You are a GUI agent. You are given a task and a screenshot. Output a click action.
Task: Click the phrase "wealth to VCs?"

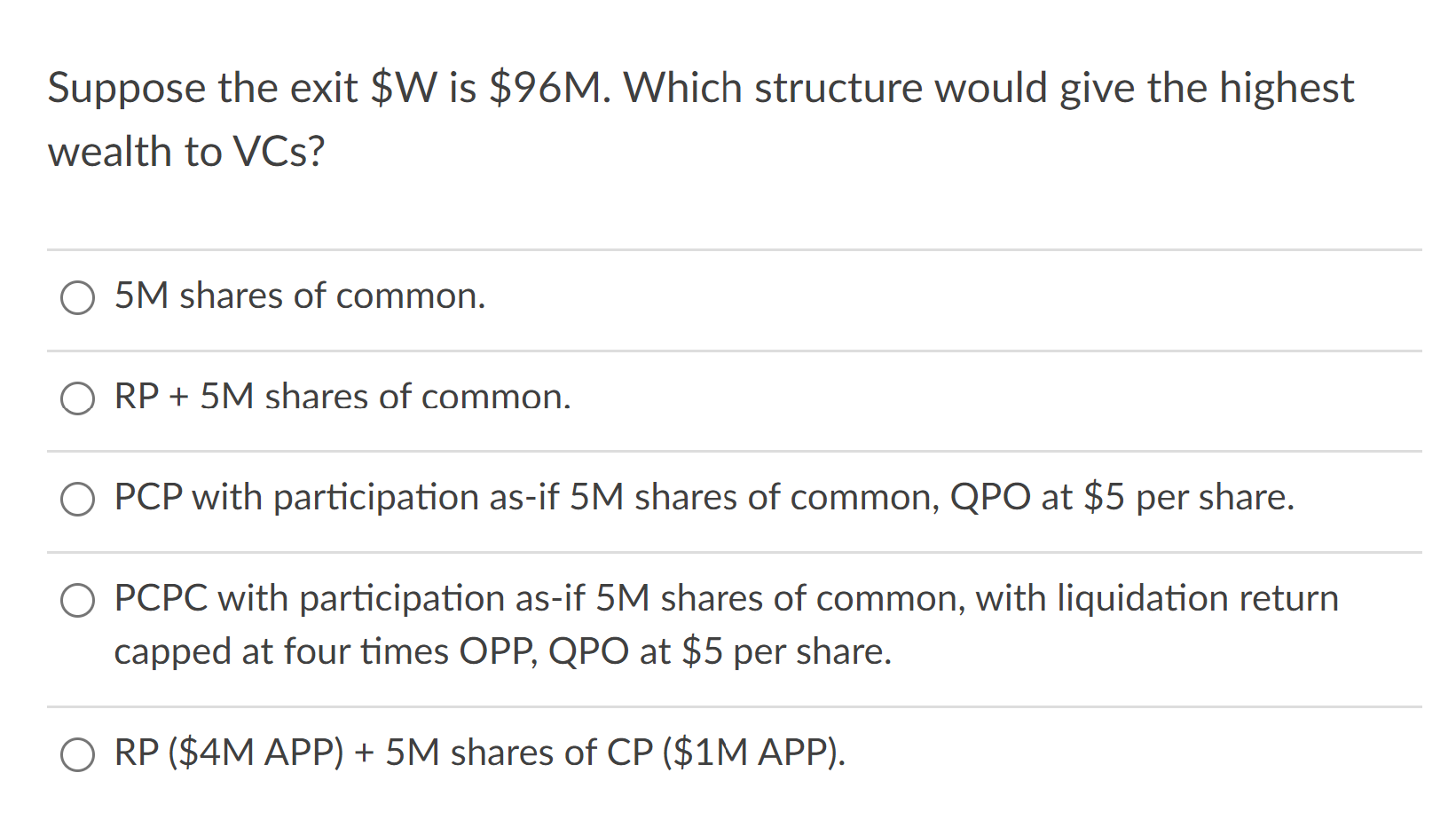coord(186,151)
